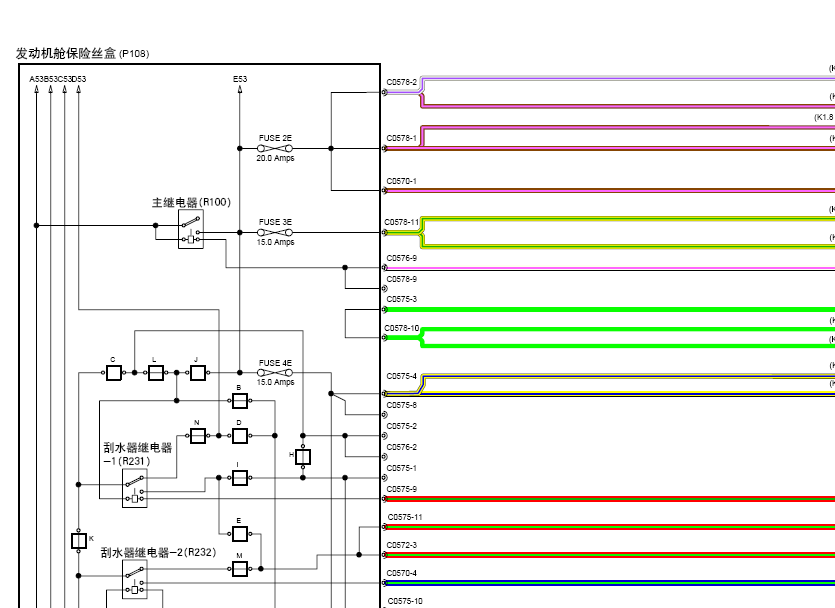This screenshot has width=835, height=608.
Task: Click connector label C0578-10
Action: tap(402, 328)
